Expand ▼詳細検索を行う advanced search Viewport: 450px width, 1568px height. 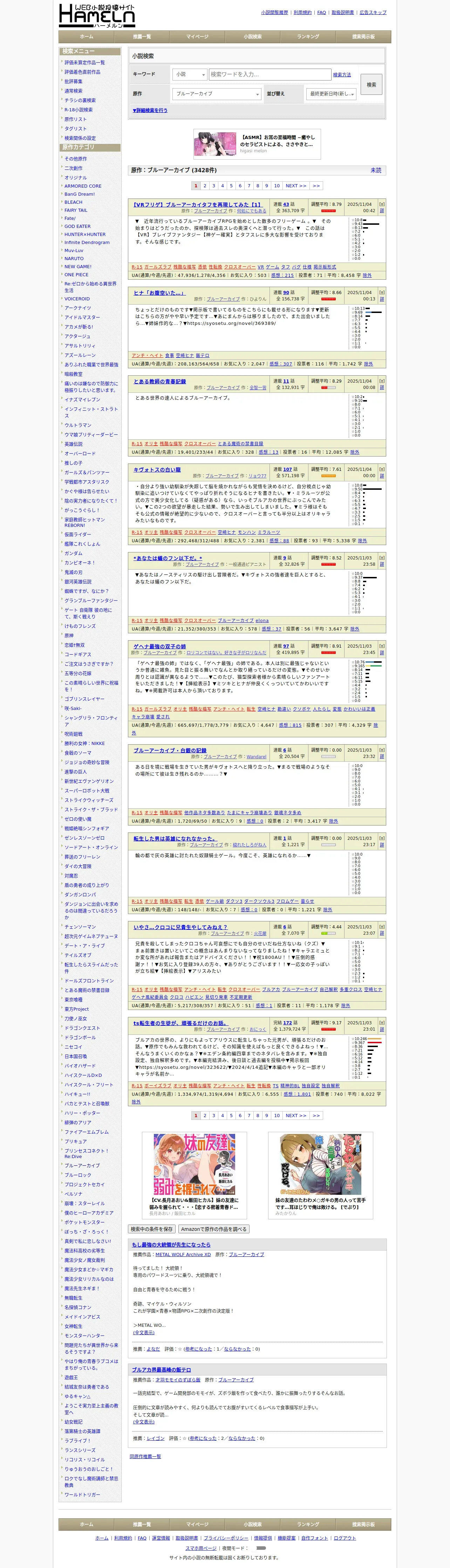point(150,111)
